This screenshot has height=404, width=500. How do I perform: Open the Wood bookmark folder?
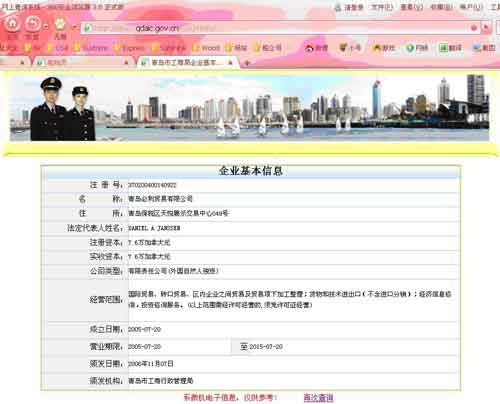(x=206, y=48)
